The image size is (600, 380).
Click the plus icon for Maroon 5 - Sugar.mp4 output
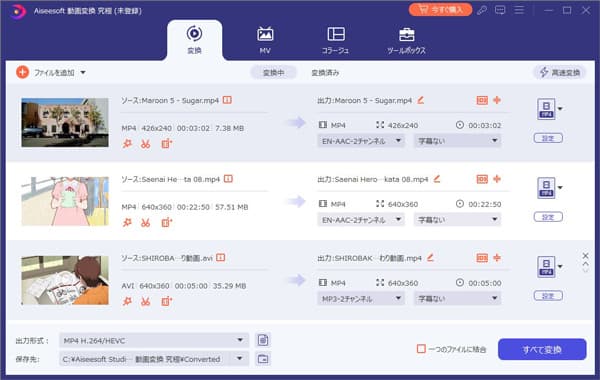(x=497, y=100)
